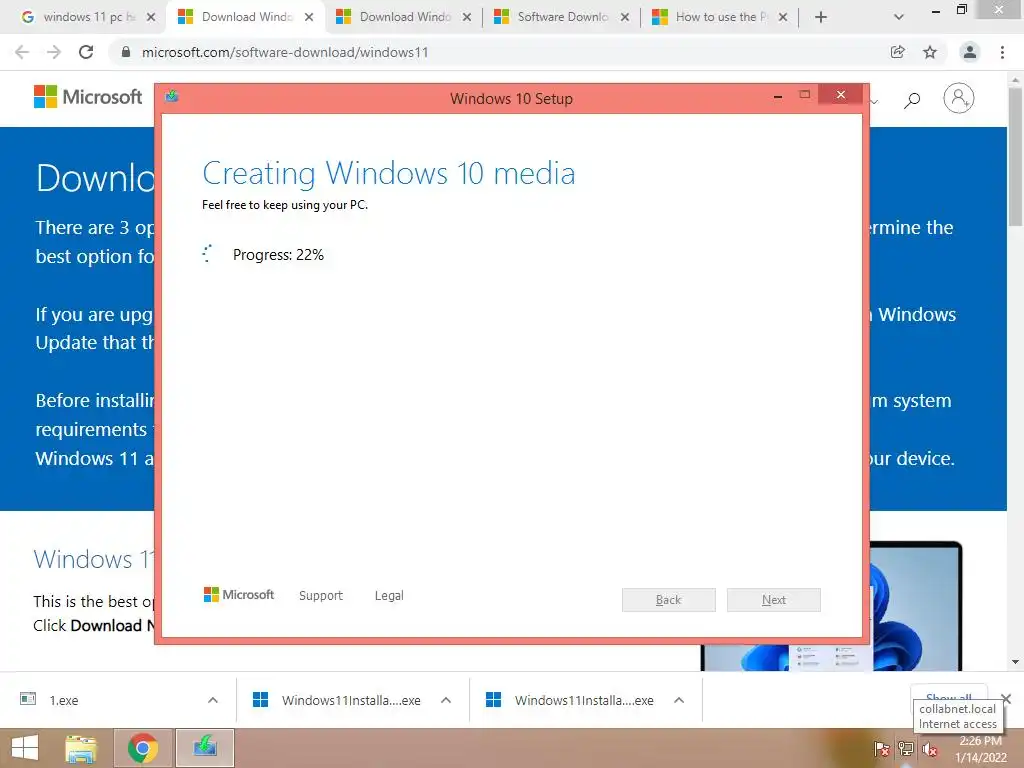Screen dimensions: 1024x768
Task: Switch to the 'How to use the P' tab
Action: coord(721,17)
